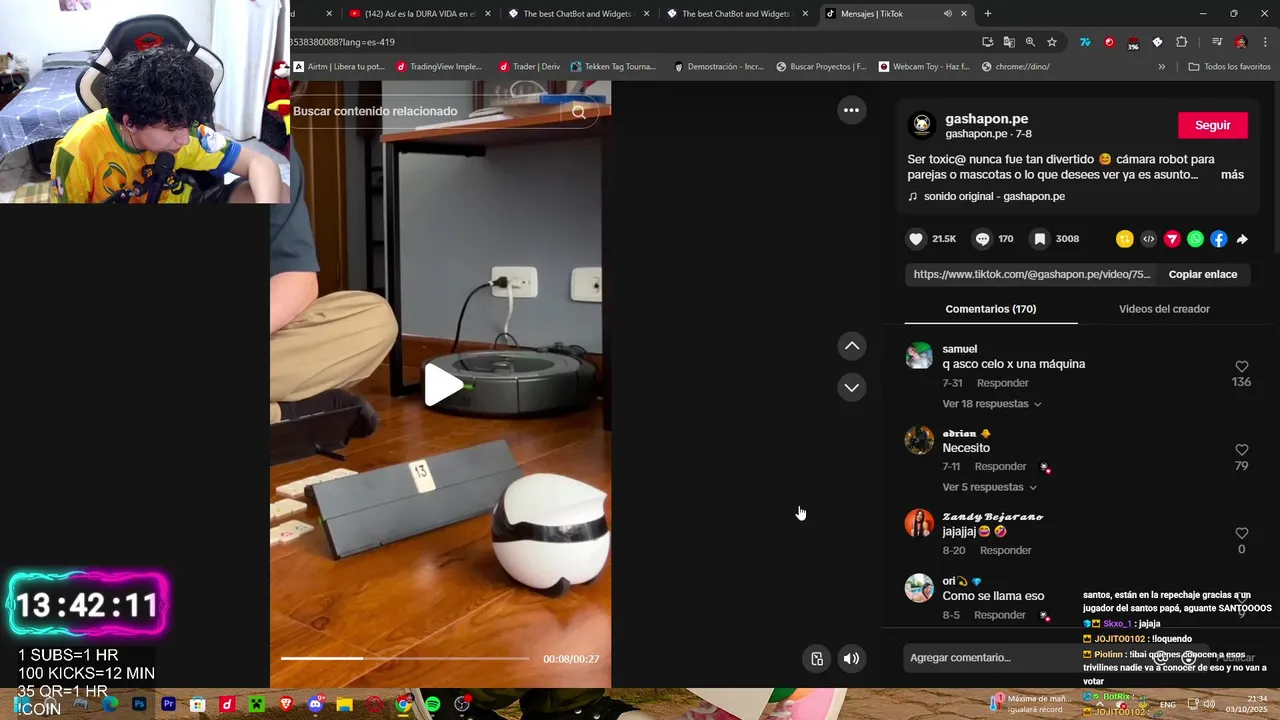Screen dimensions: 1280x720
Task: Toggle auto-scroll button beside the volume
Action: click(817, 658)
